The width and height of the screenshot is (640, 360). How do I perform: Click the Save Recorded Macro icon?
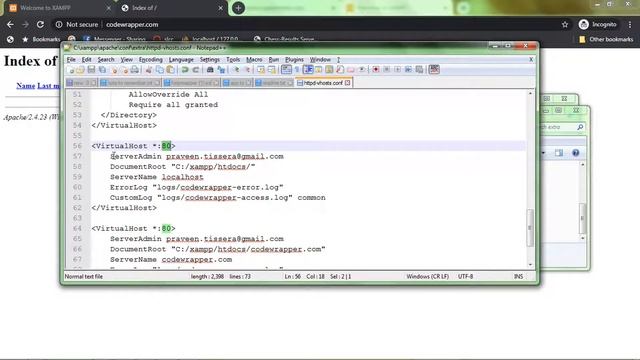point(419,70)
